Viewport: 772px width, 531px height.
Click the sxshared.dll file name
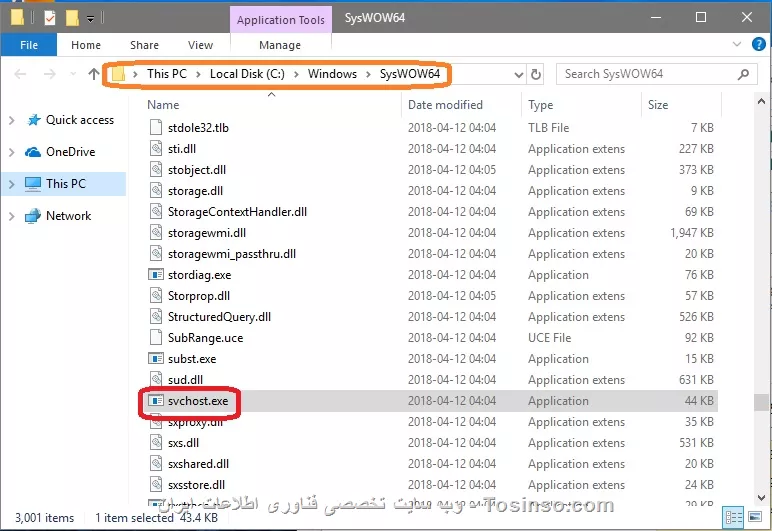tap(198, 464)
